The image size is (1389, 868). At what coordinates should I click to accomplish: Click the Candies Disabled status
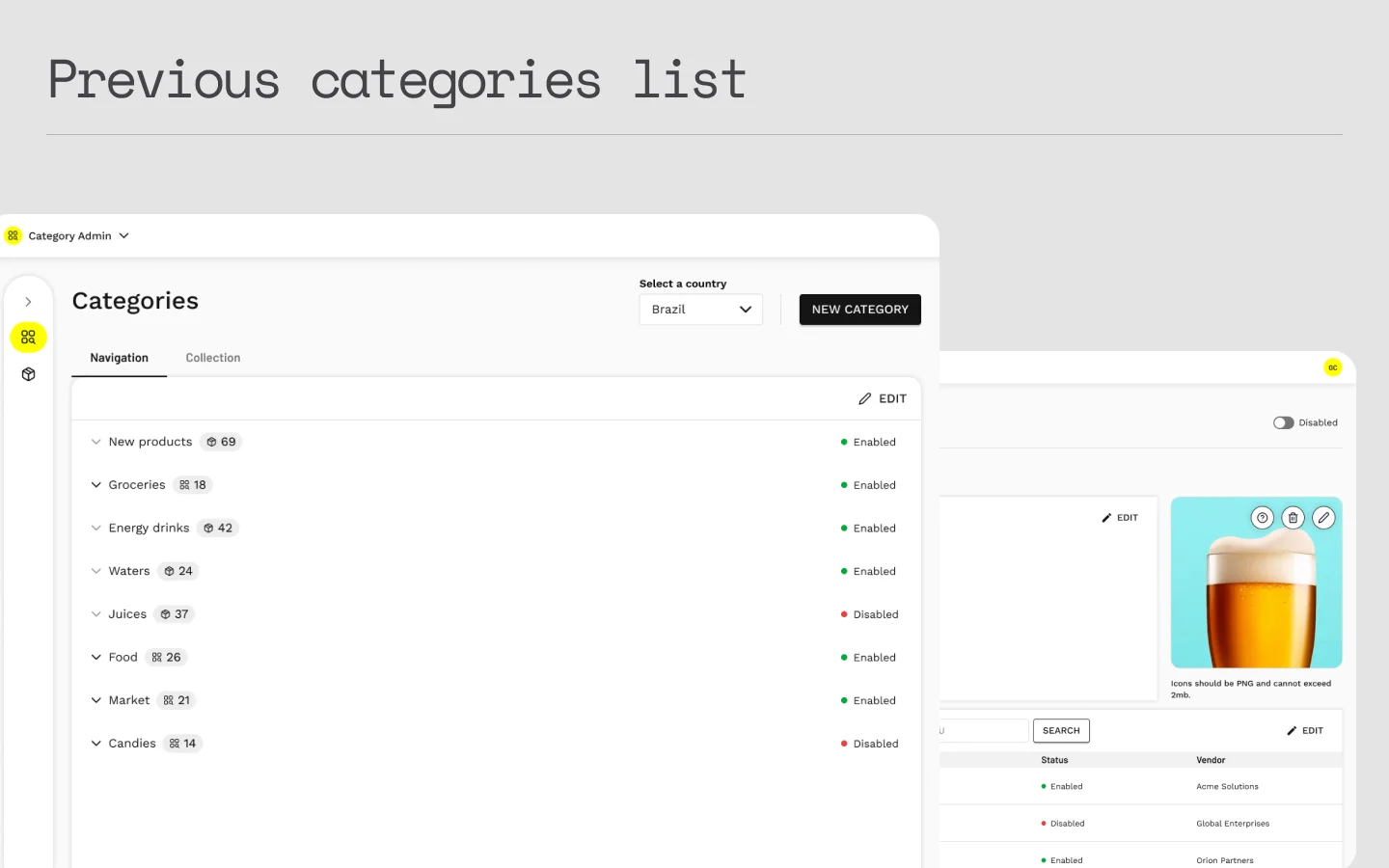[869, 744]
